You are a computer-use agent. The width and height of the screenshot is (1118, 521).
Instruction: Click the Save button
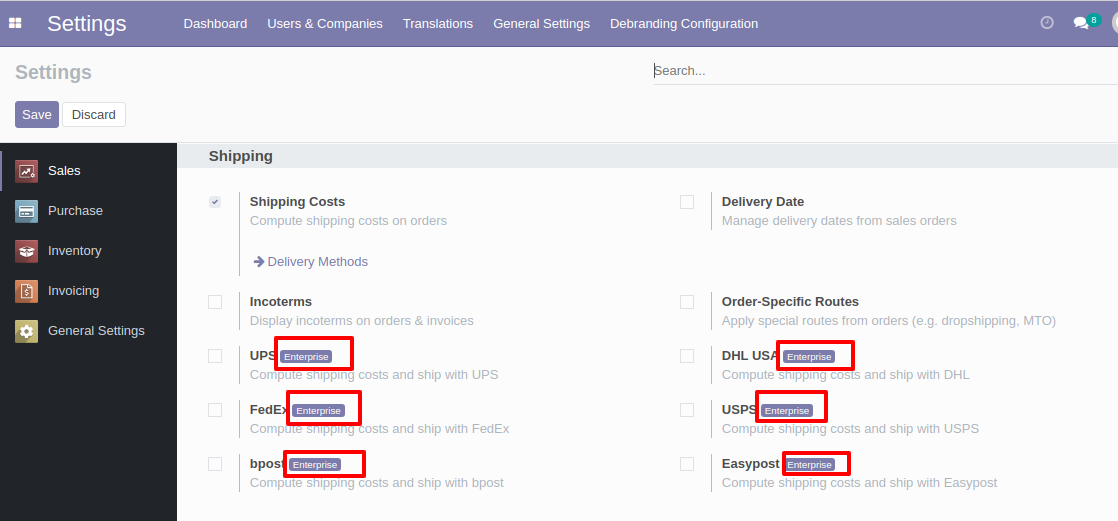[37, 115]
